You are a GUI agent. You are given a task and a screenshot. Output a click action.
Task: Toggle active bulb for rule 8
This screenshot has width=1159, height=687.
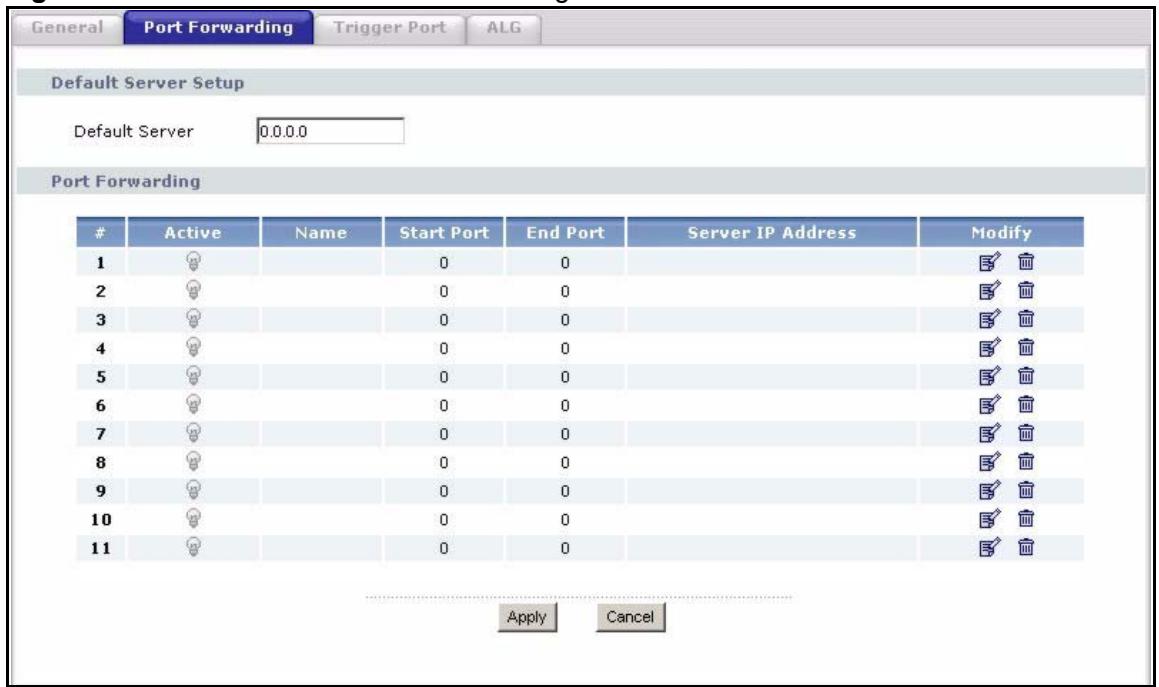coord(193,461)
